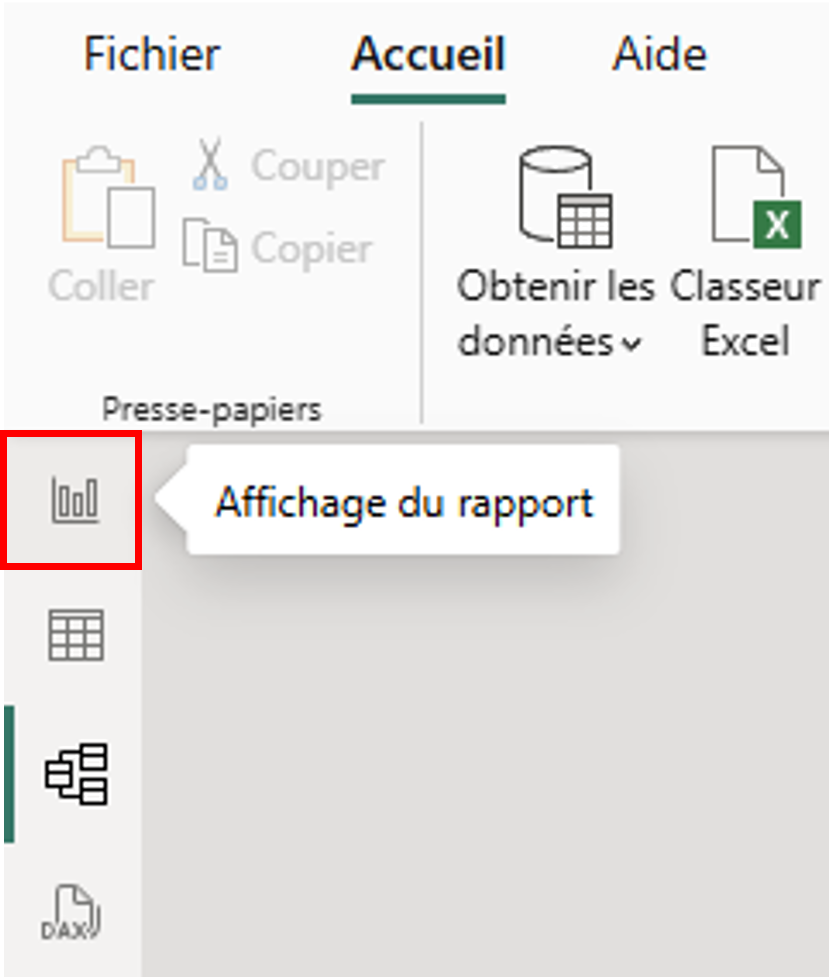
Task: Click the Affichage du rapport tooltip
Action: [404, 502]
